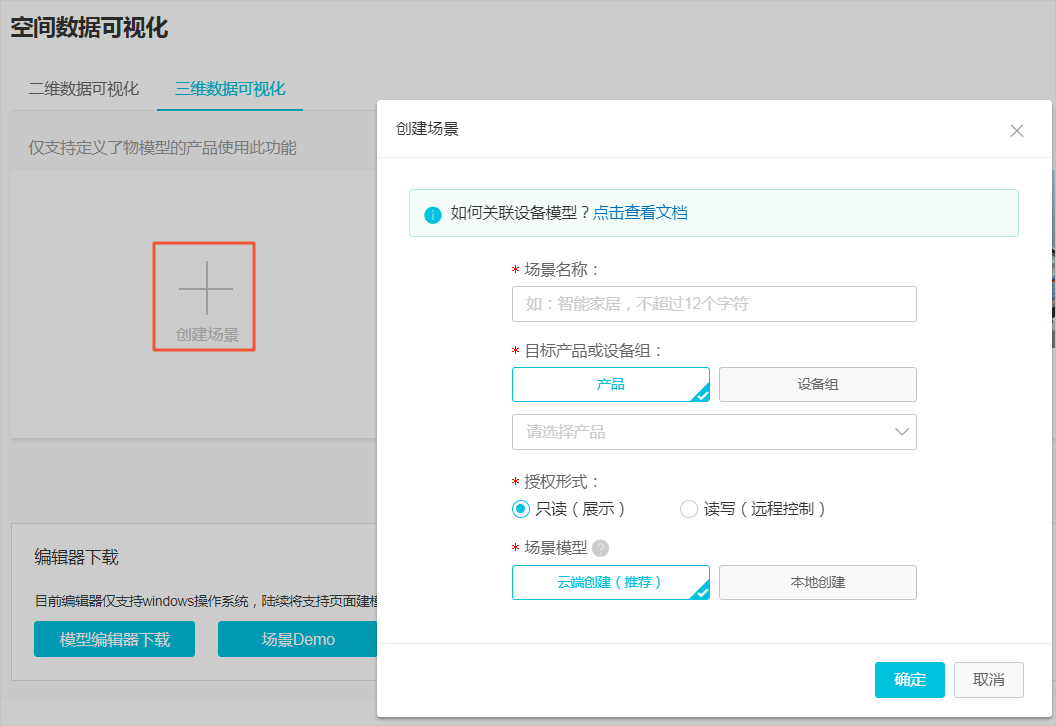Open 场景Demo button
Viewport: 1056px width, 726px height.
tap(298, 640)
